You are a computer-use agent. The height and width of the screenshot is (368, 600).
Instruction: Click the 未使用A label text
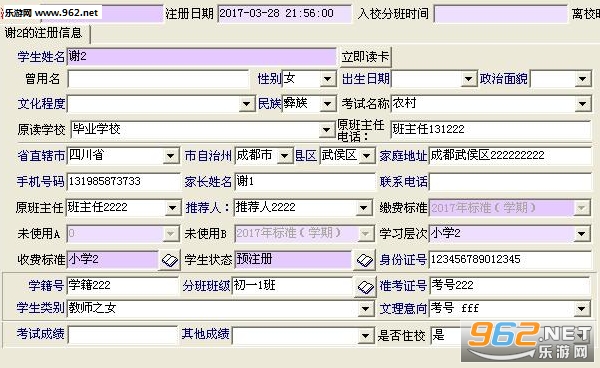tap(39, 234)
